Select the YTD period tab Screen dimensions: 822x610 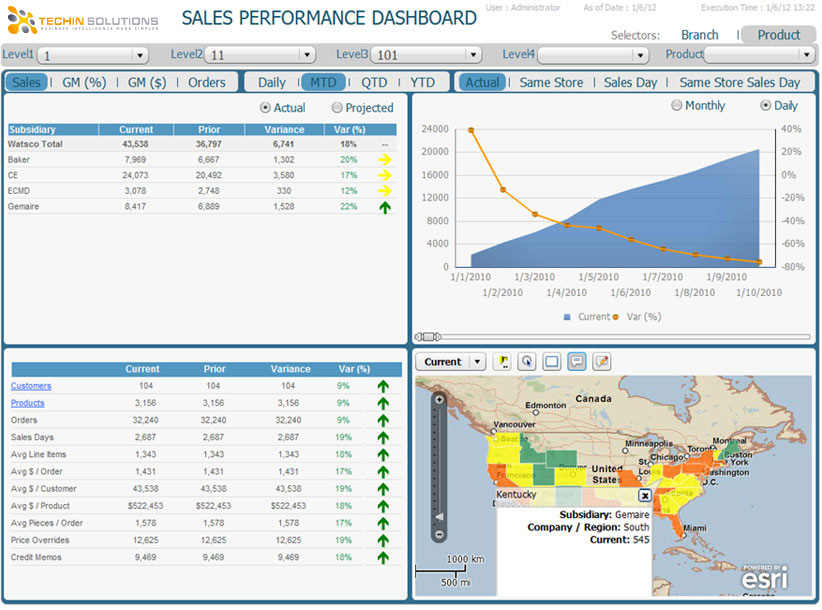tap(422, 83)
